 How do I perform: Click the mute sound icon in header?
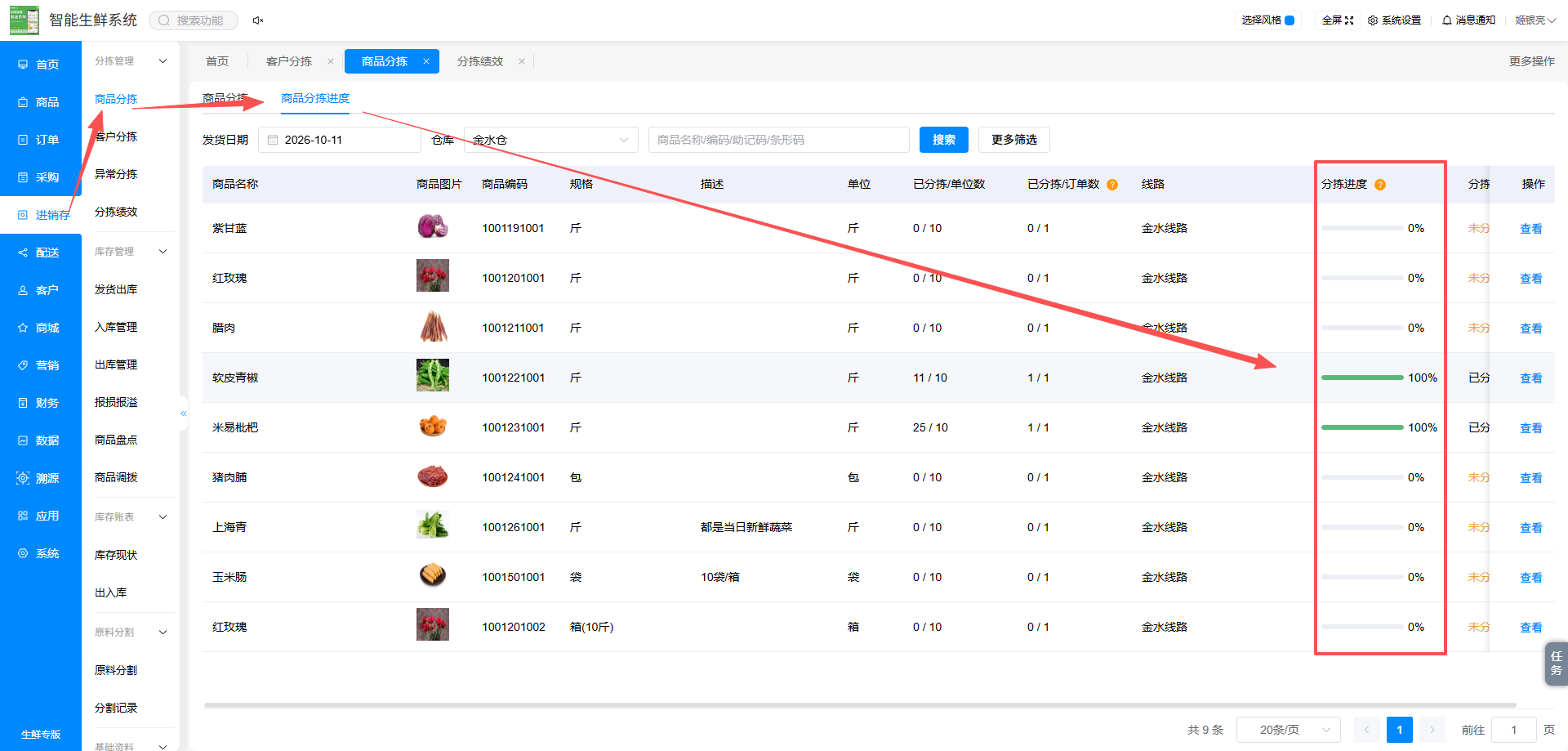258,20
